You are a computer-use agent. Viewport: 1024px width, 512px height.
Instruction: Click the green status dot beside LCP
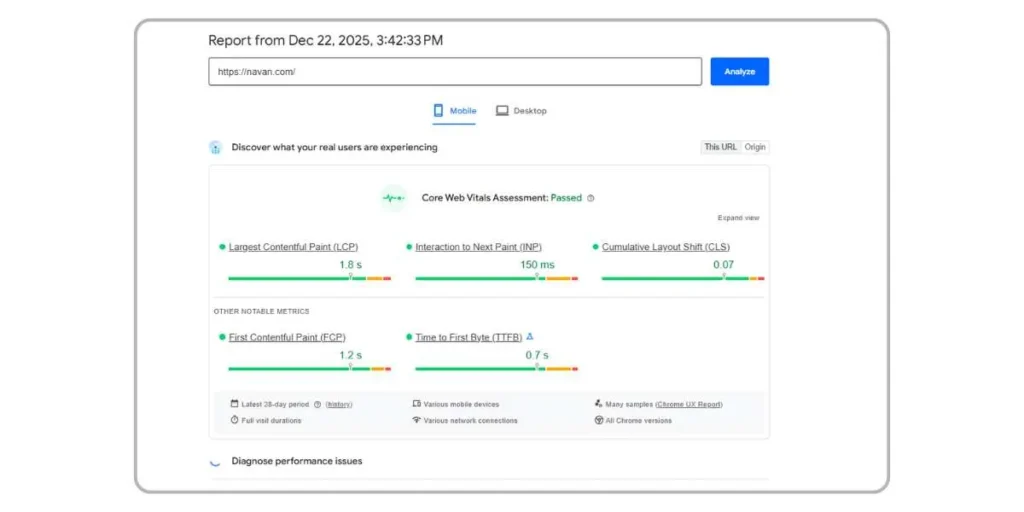pos(222,247)
